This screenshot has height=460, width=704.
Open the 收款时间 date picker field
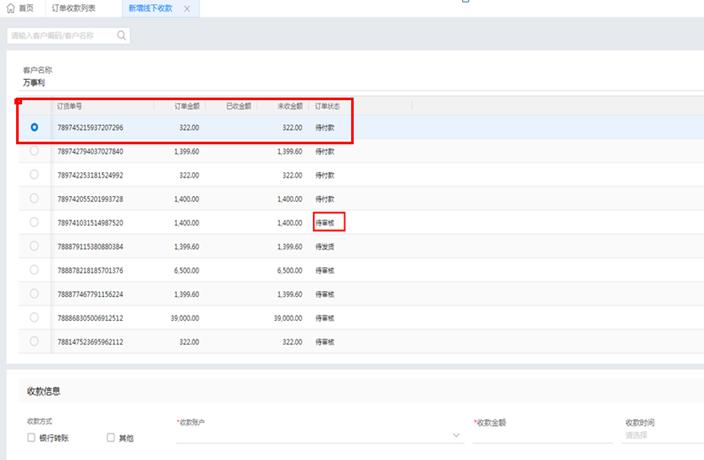coord(663,435)
